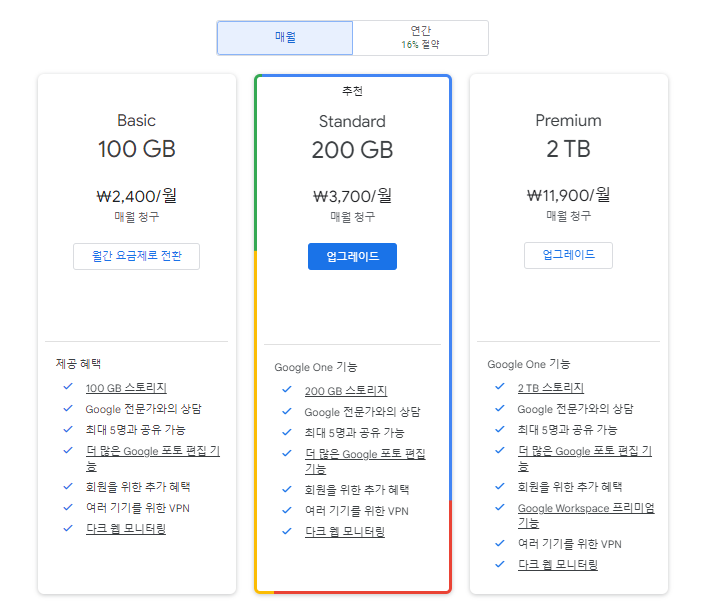
Task: Click the 2 TB storage size heading
Action: [568, 149]
